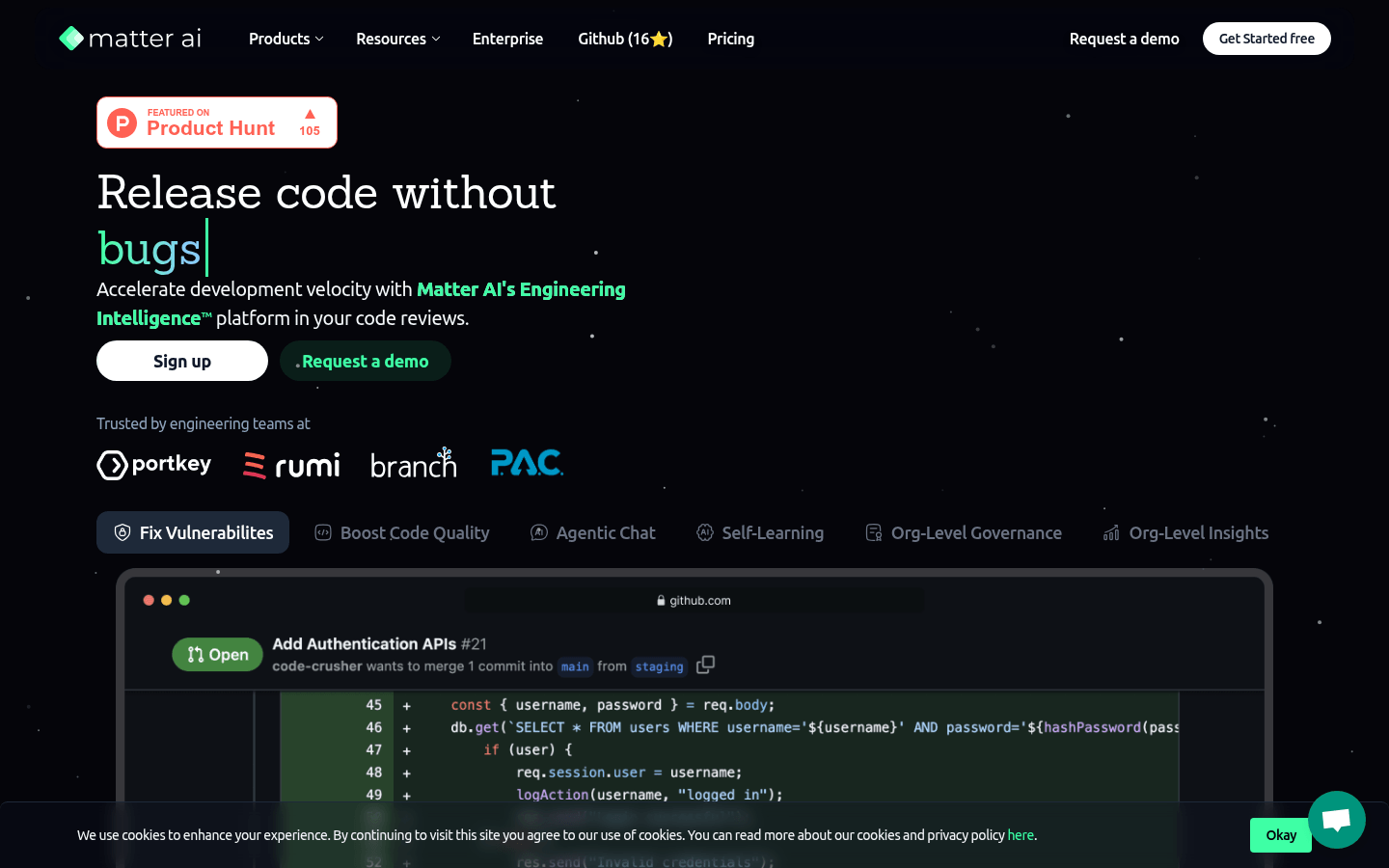
Task: Click the copy branch name icon
Action: coord(706,665)
